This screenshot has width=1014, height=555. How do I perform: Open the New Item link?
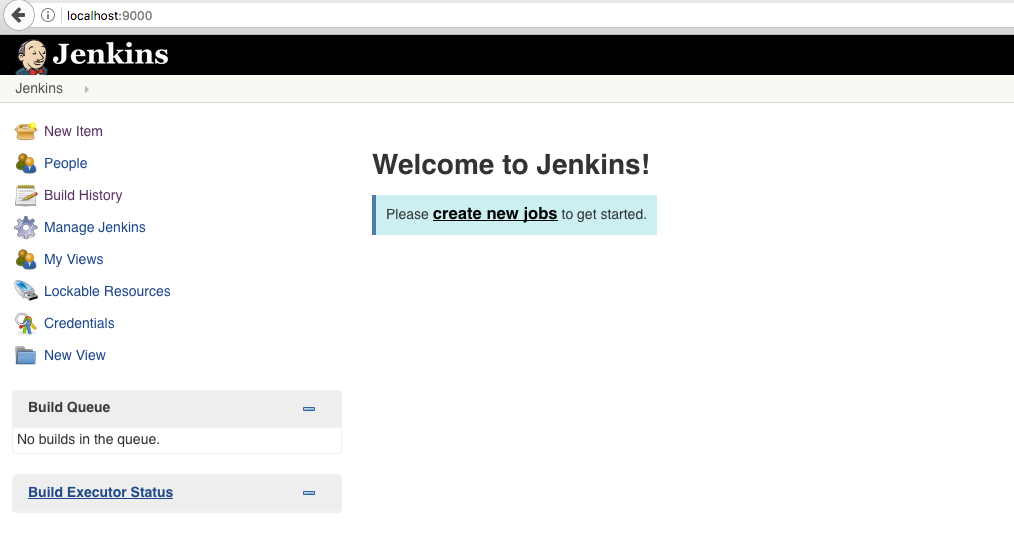point(73,131)
